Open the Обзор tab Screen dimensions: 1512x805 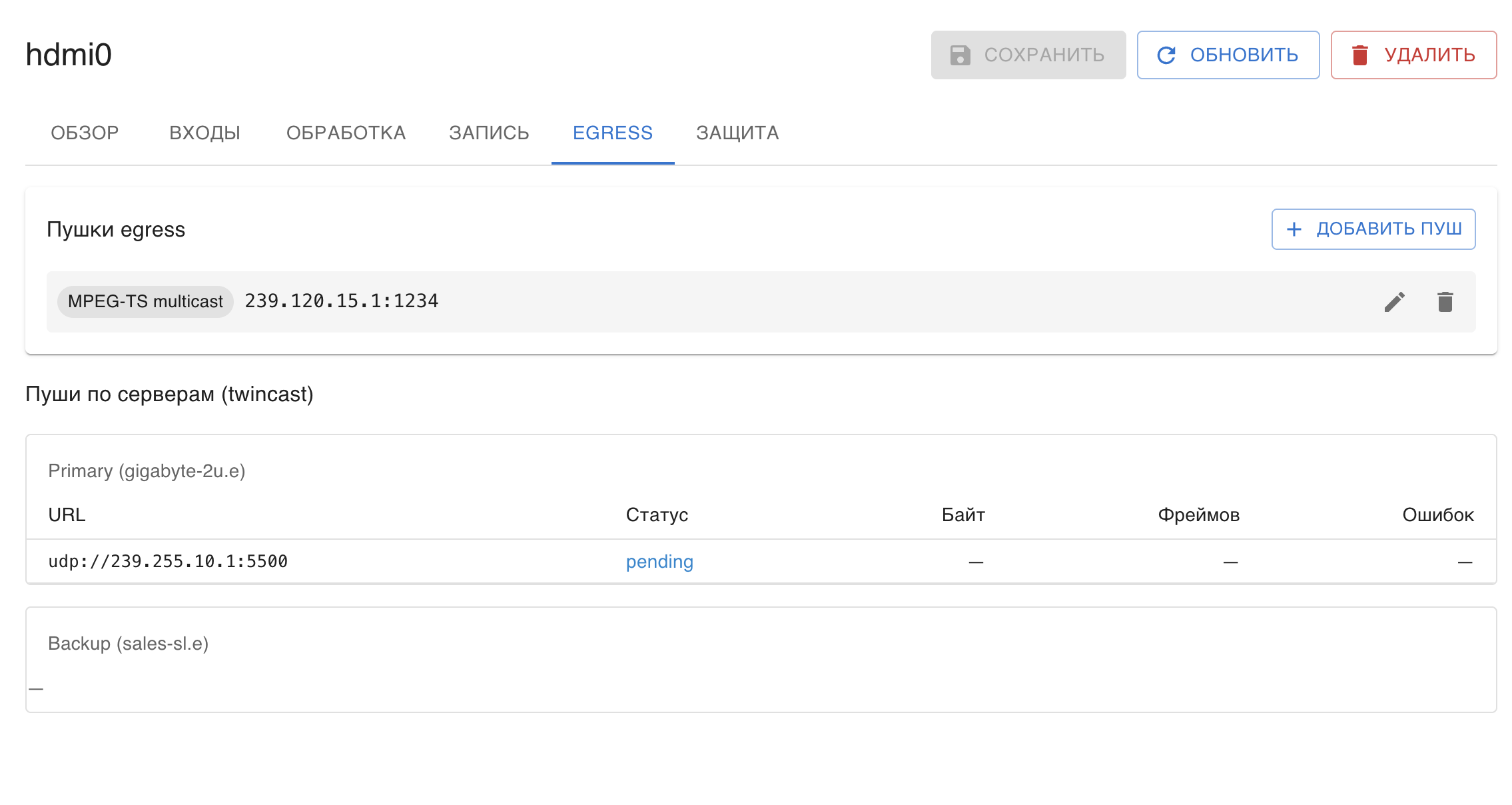pos(85,133)
